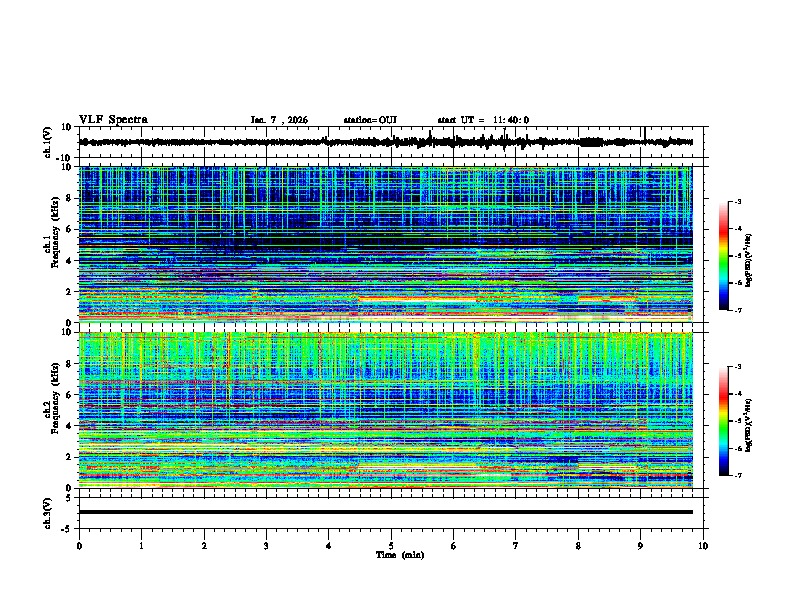Image resolution: width=792 pixels, height=612 pixels.
Task: Click the "8" kHz tick on ch.1 spectrogram
Action: pyautogui.click(x=68, y=198)
